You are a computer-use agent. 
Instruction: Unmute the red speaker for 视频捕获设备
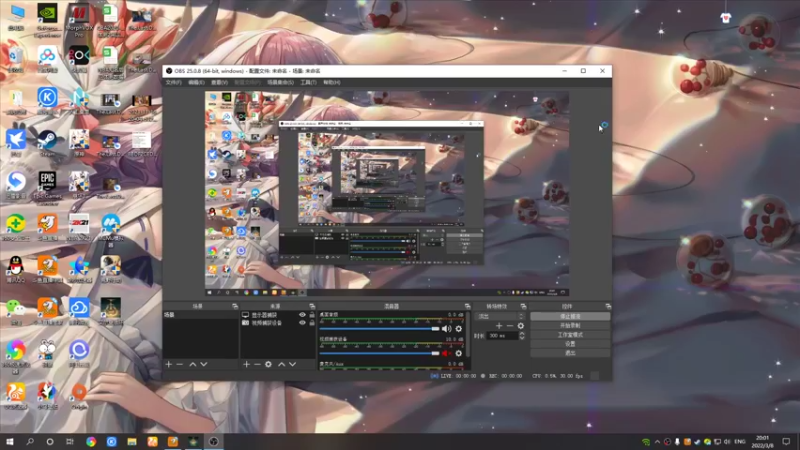446,353
